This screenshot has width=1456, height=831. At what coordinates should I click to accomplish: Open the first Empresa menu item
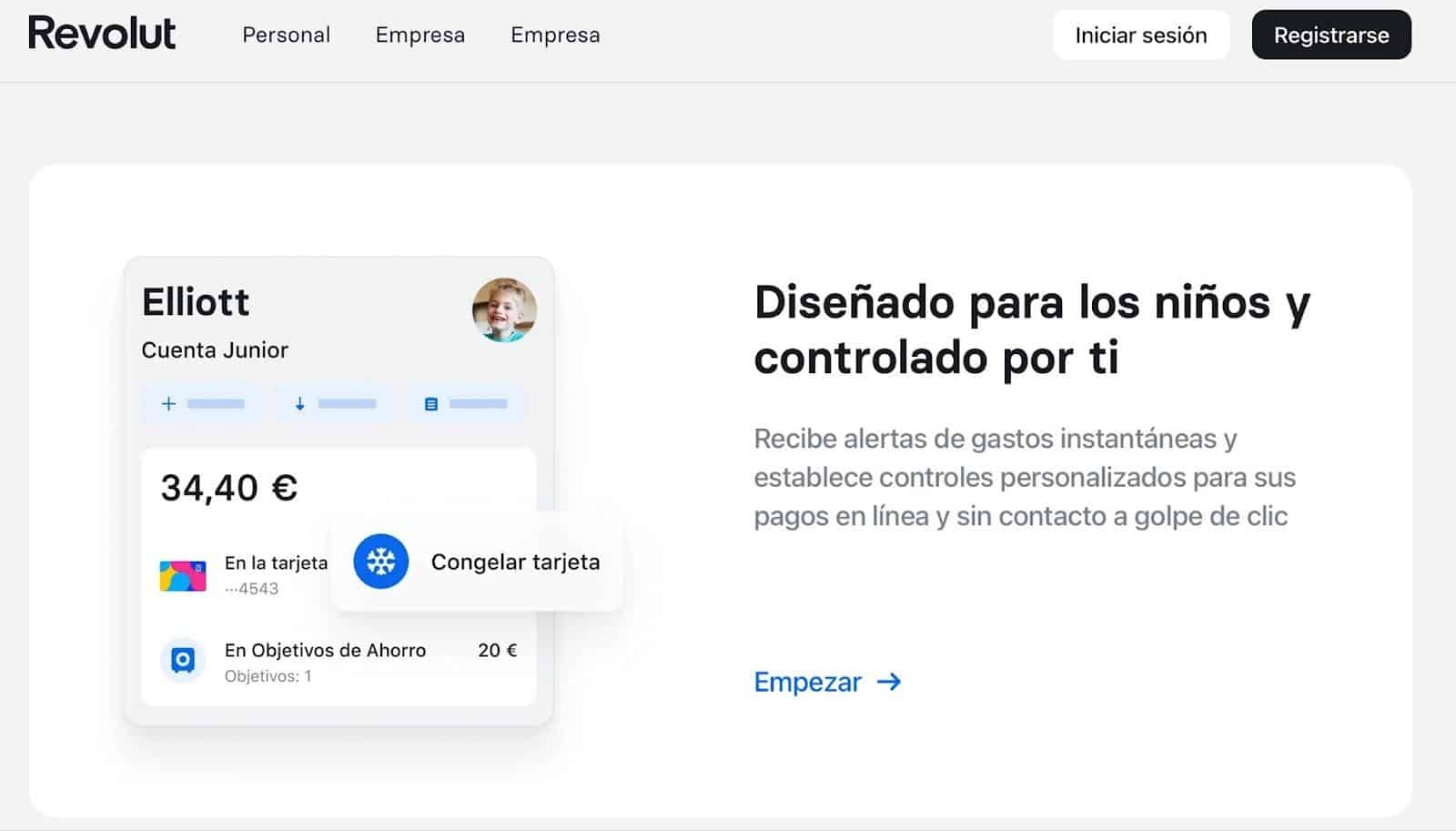[x=420, y=35]
